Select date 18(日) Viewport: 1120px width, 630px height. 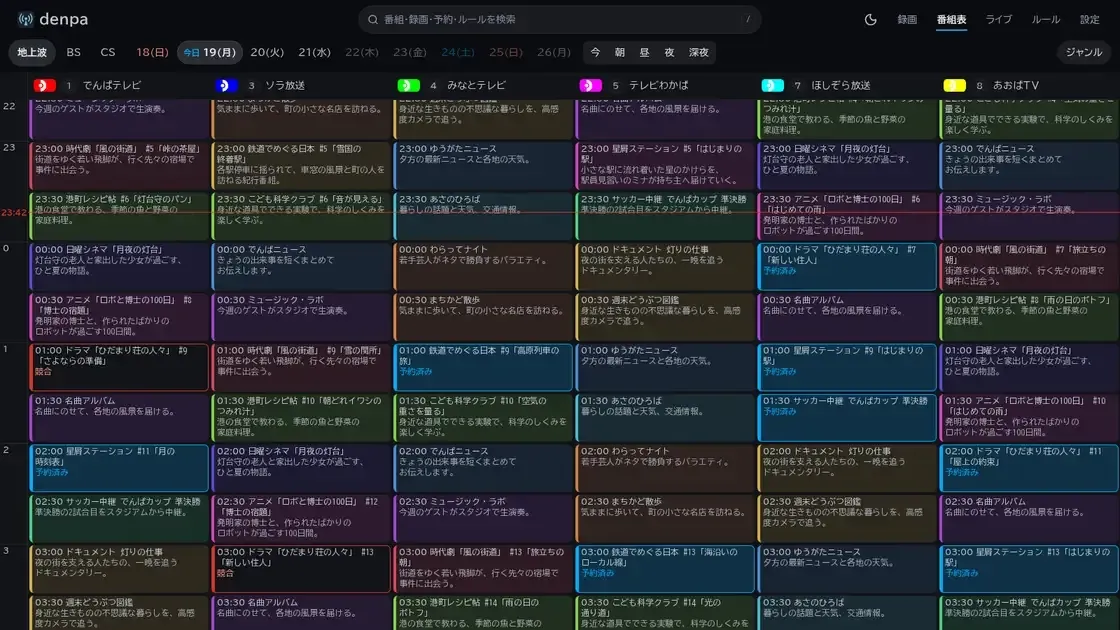tap(152, 52)
